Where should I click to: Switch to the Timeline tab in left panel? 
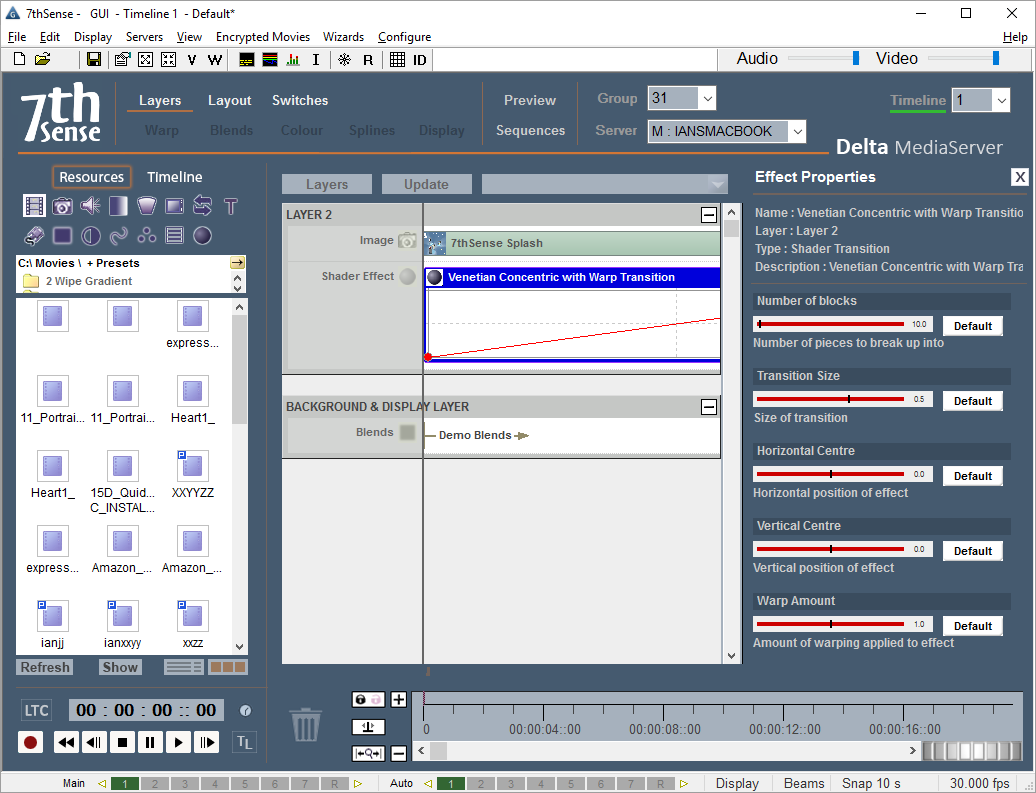coord(174,177)
